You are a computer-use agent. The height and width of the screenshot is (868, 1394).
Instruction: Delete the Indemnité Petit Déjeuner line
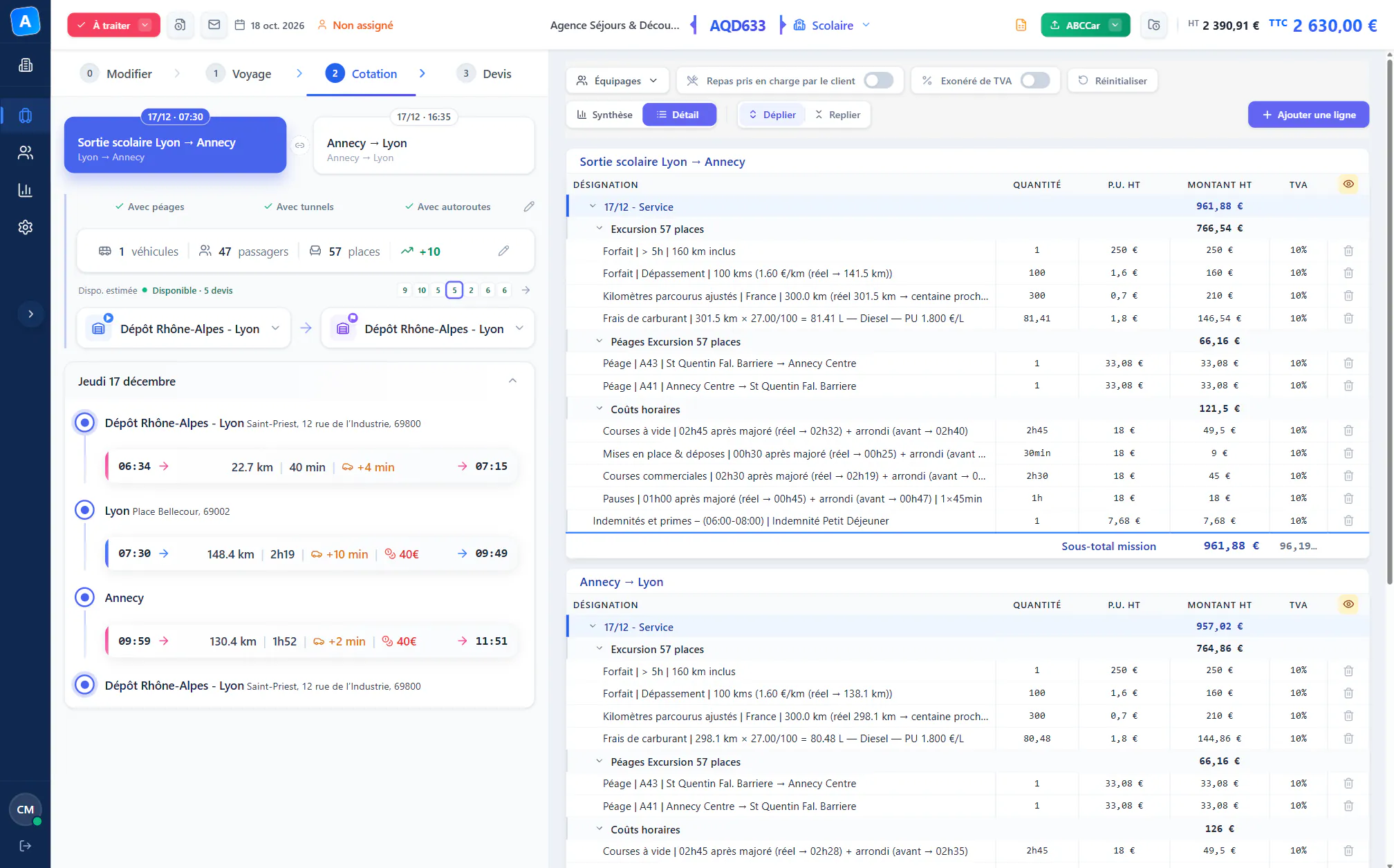[x=1348, y=521]
